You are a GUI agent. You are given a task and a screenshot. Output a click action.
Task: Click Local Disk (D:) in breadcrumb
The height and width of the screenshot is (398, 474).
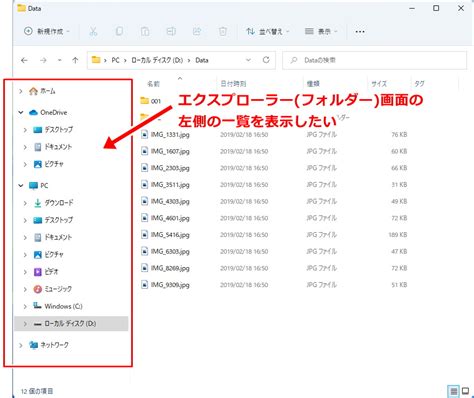click(x=157, y=60)
